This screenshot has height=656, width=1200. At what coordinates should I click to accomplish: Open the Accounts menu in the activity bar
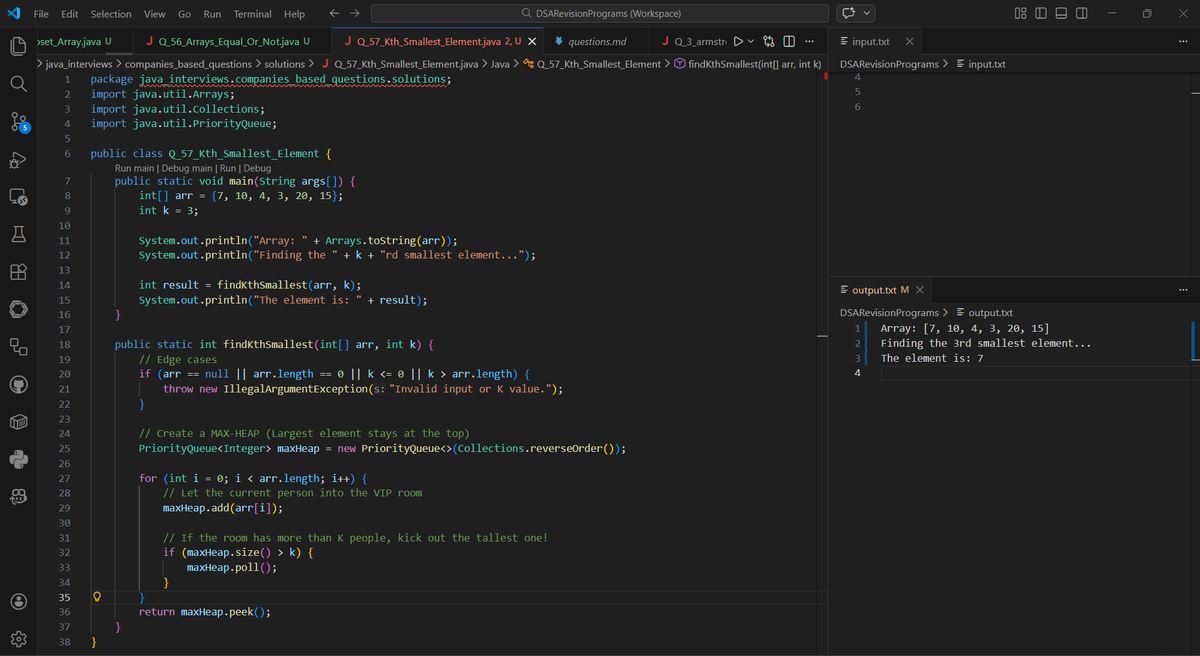pyautogui.click(x=18, y=602)
